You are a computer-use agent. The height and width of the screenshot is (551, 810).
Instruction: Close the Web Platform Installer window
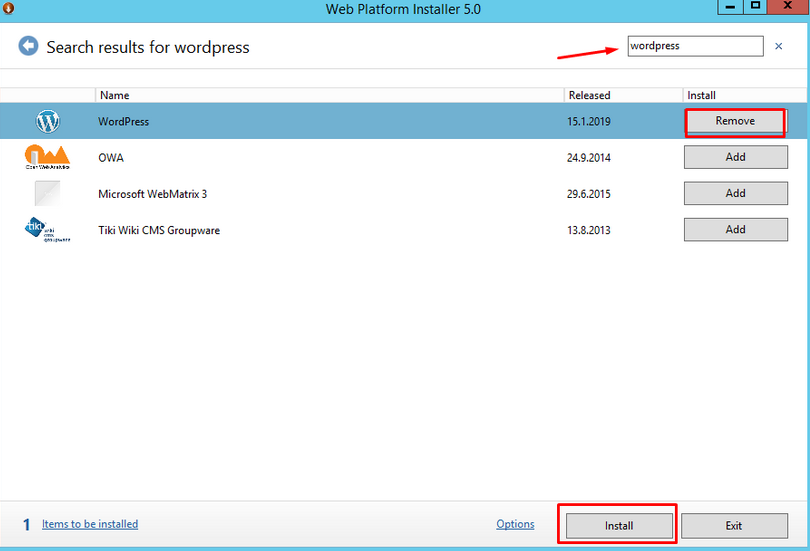tap(788, 7)
